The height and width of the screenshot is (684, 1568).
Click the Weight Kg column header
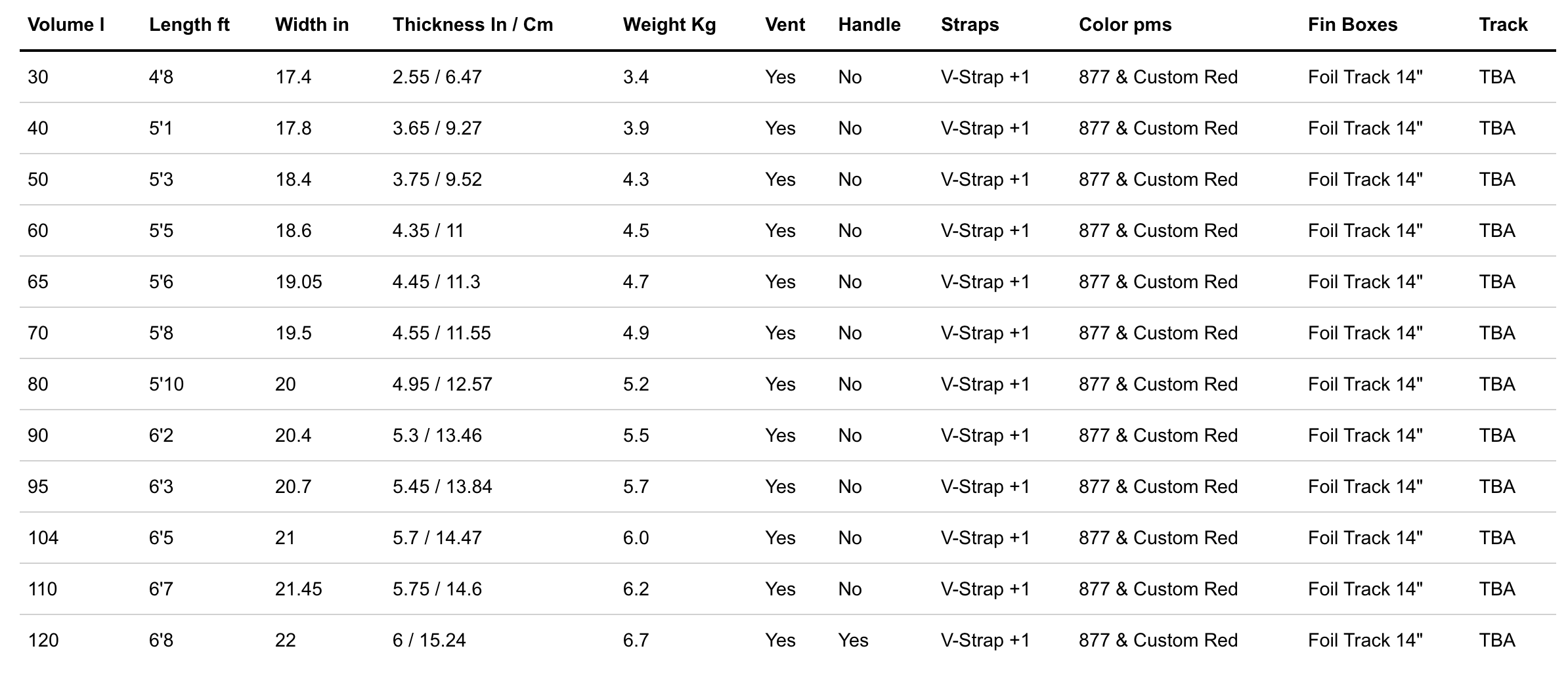(669, 25)
